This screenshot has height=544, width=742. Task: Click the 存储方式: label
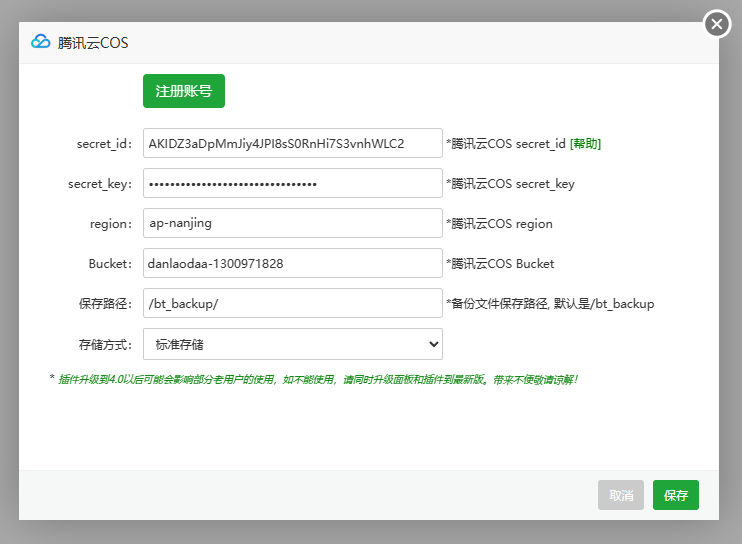pyautogui.click(x=106, y=344)
